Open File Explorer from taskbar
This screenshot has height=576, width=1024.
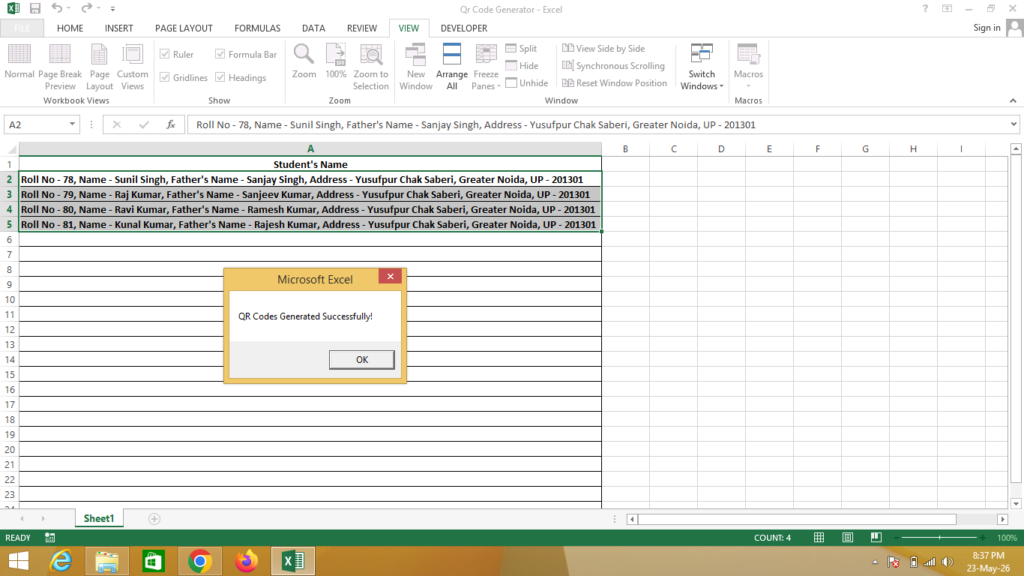[107, 561]
